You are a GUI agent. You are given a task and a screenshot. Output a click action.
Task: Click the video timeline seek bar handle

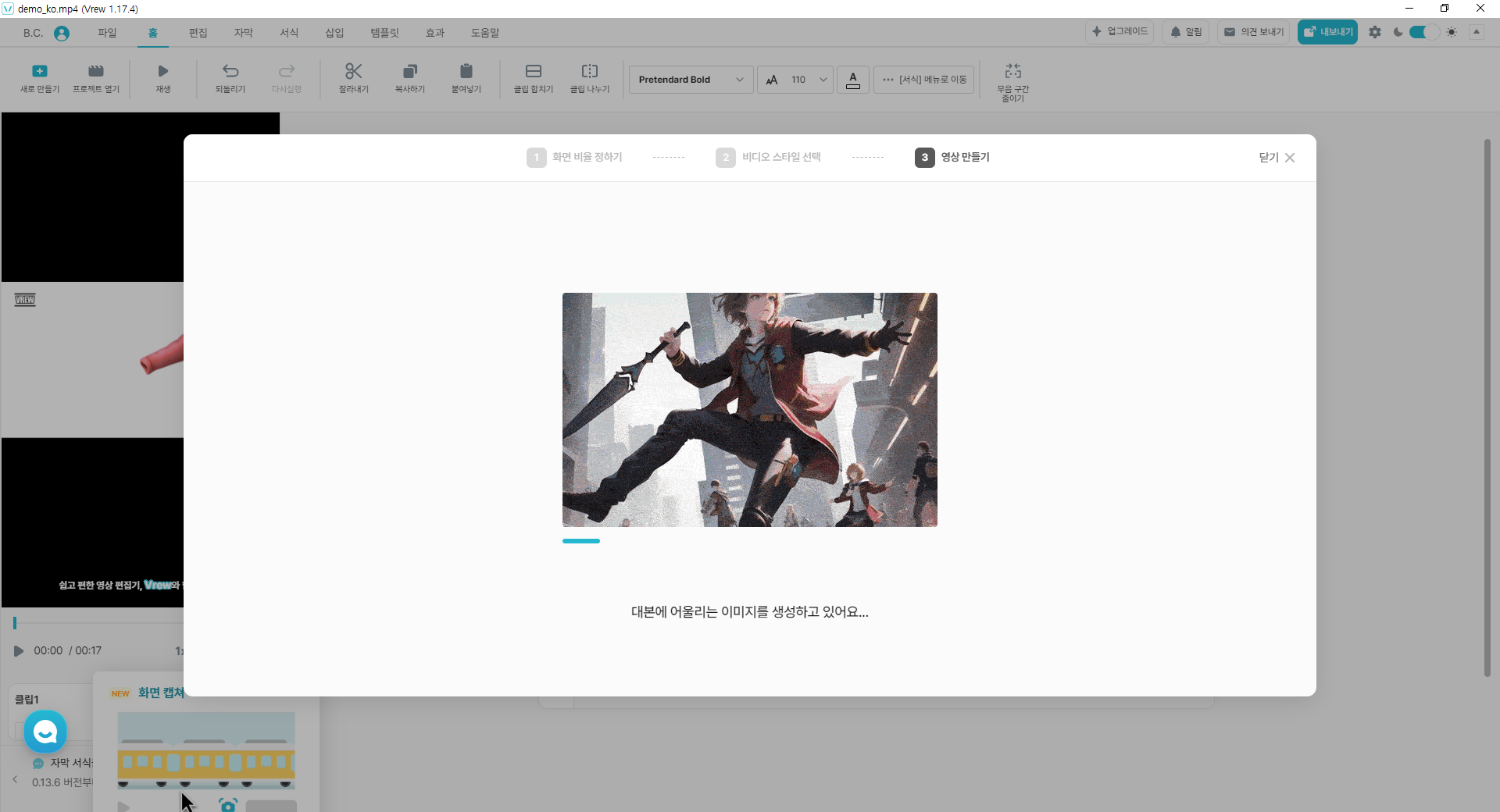[15, 623]
